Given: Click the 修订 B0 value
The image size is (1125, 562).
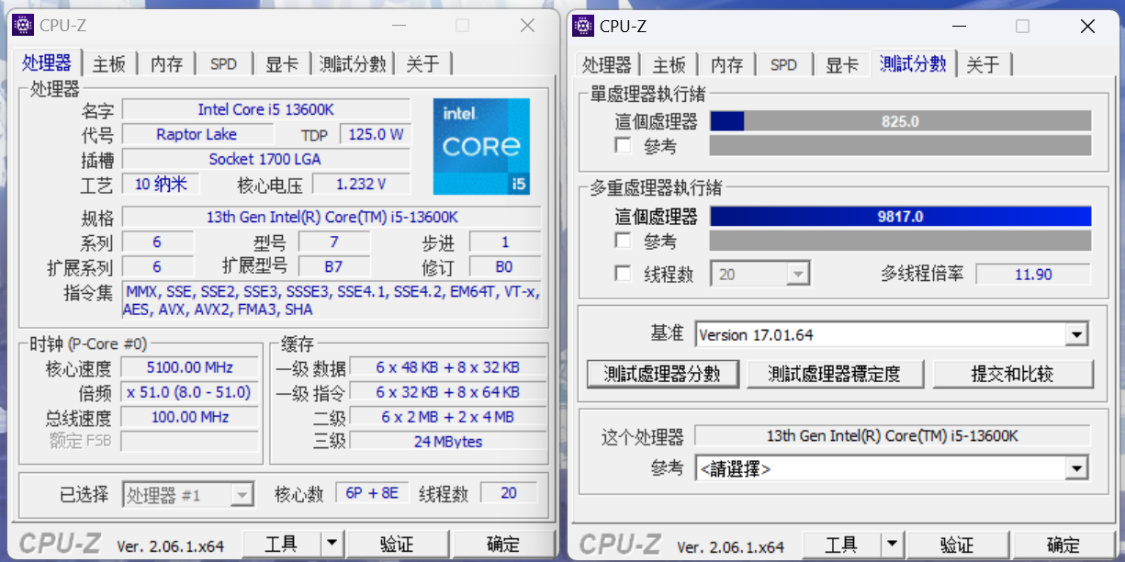Looking at the screenshot, I should click(504, 266).
